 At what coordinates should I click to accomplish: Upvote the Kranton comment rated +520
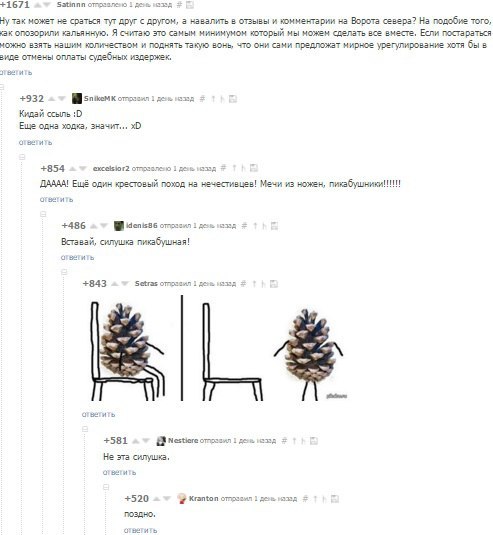157,499
